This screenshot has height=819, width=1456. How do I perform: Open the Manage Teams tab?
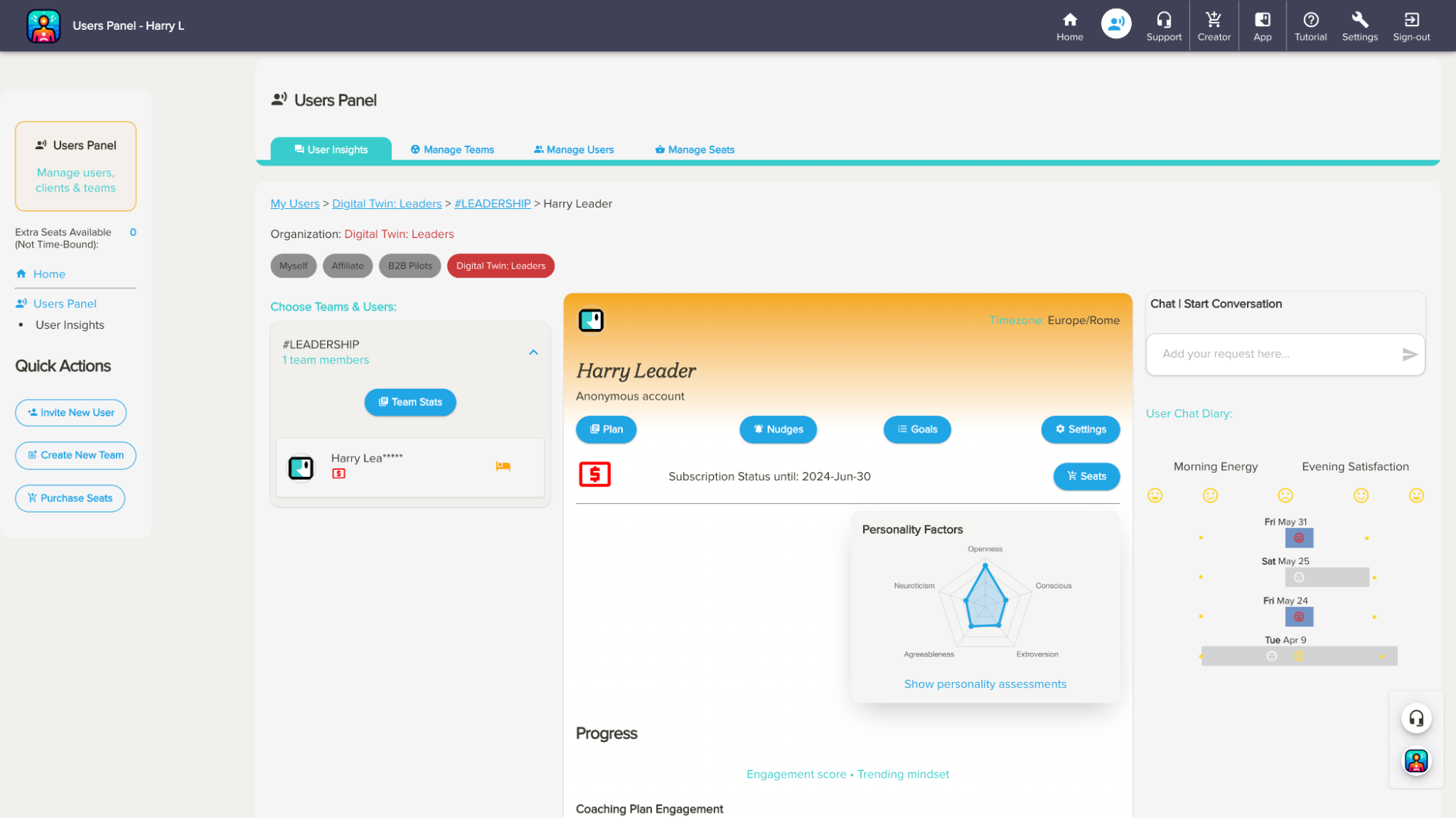[452, 149]
